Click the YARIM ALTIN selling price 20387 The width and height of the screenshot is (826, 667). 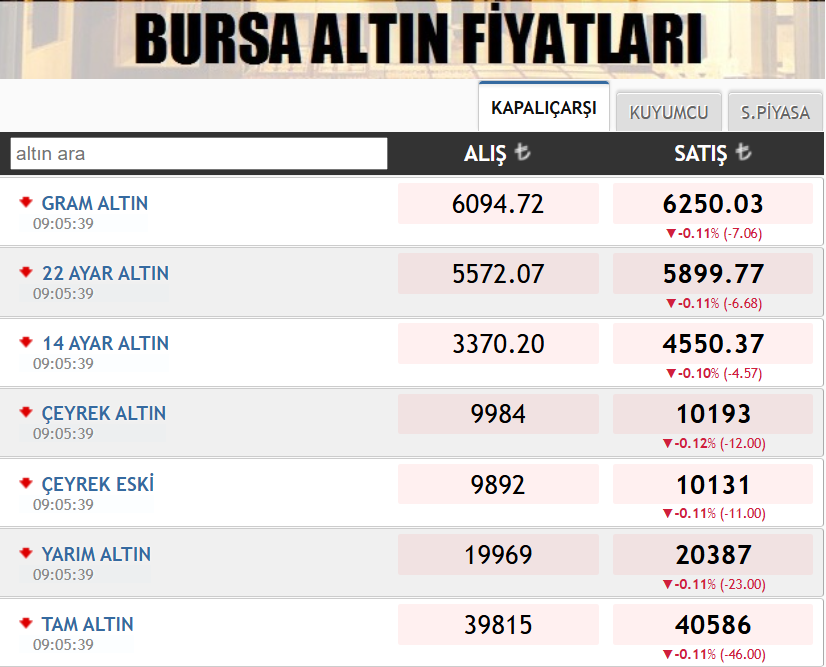coord(713,555)
